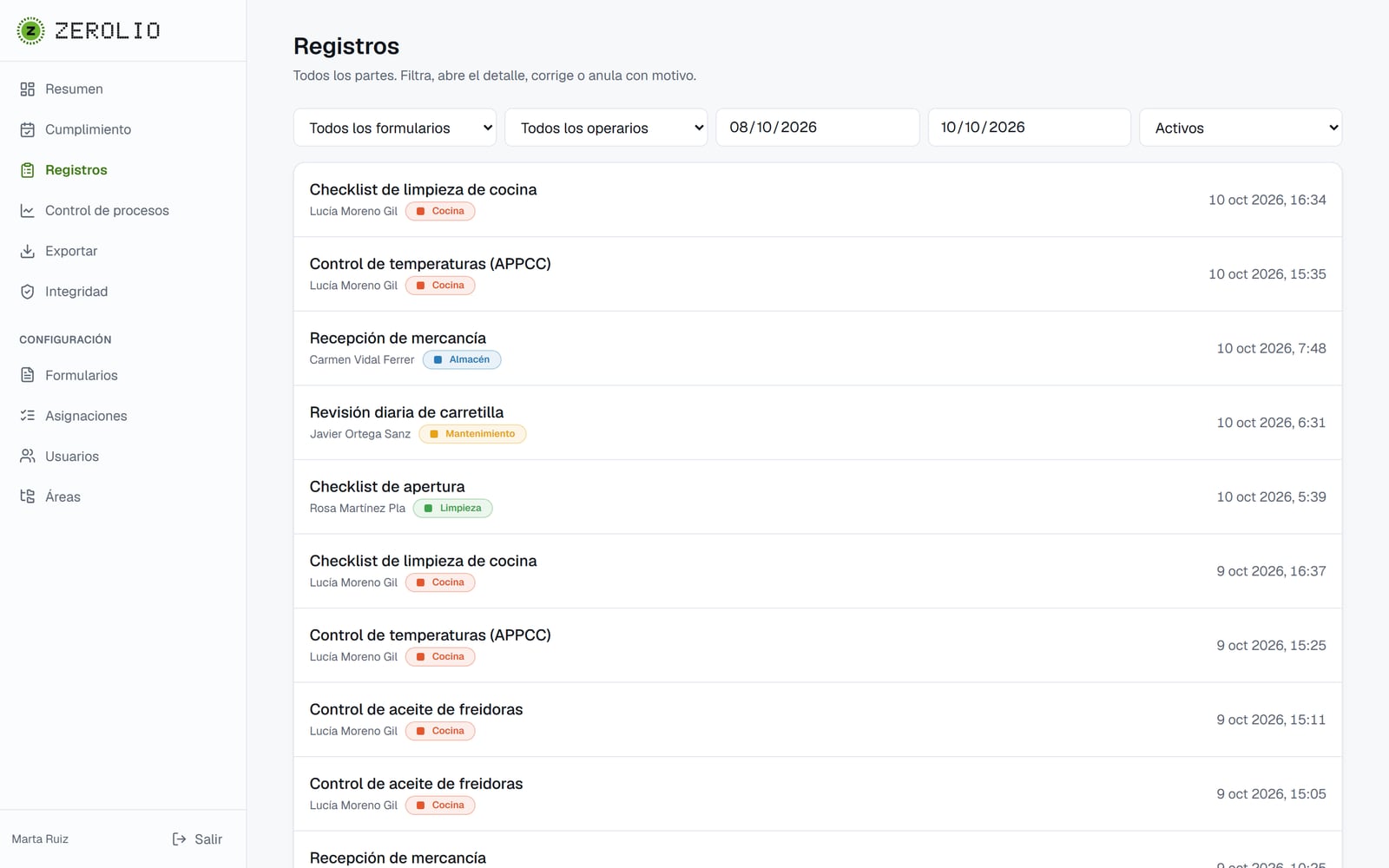The height and width of the screenshot is (868, 1389).
Task: Click the Integridad shield icon
Action: click(x=28, y=292)
